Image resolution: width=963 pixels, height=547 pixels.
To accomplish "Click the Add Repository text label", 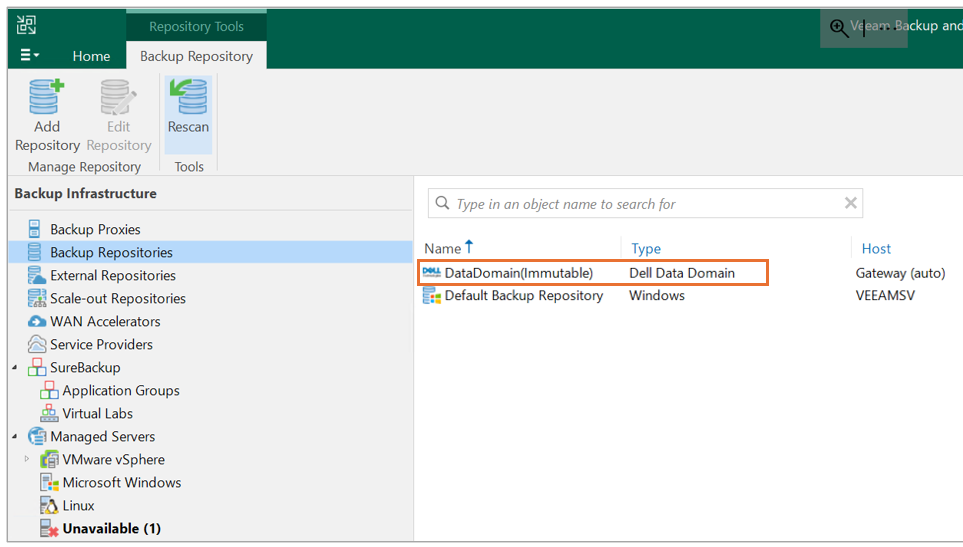I will click(x=47, y=136).
